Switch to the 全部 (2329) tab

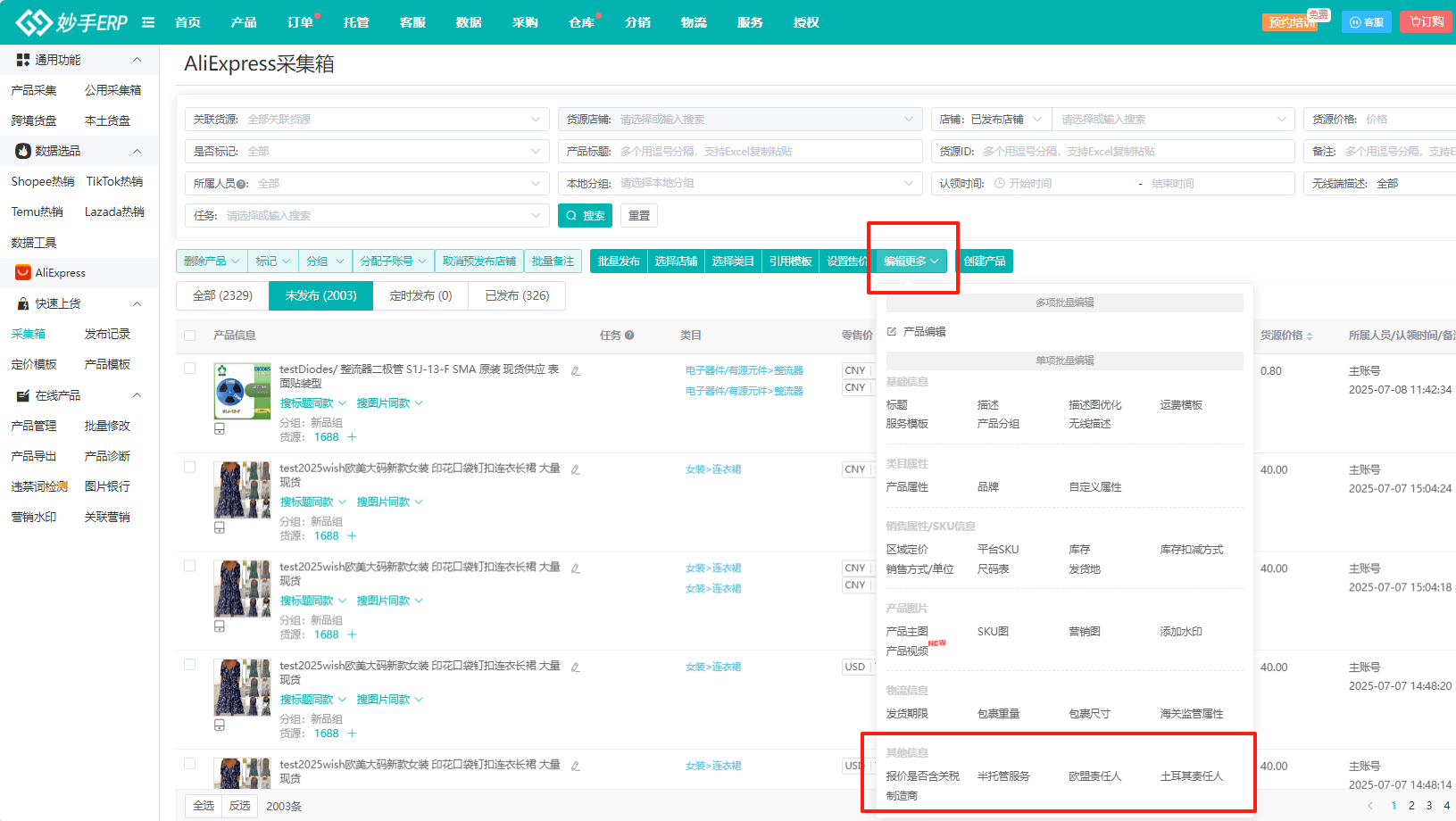coord(222,295)
